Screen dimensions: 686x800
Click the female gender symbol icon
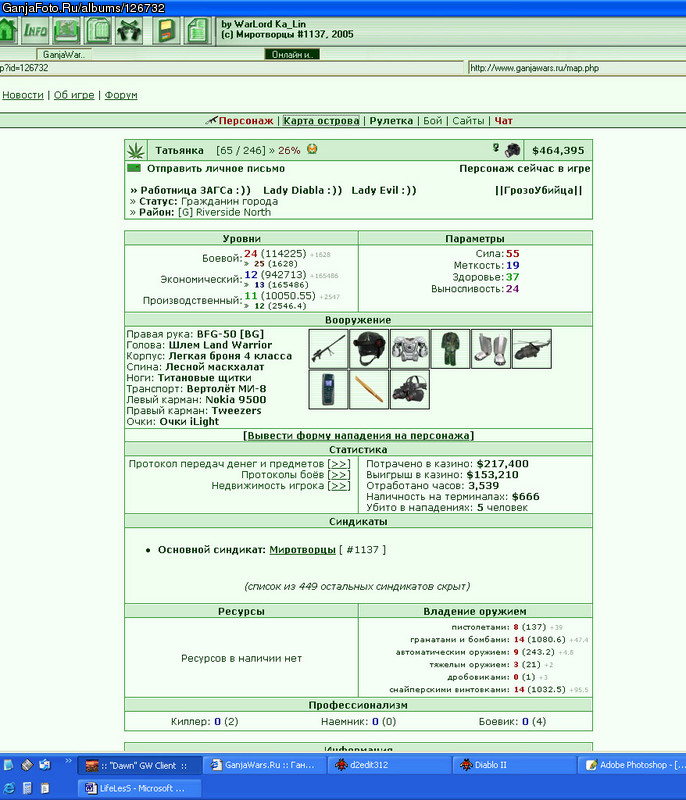pyautogui.click(x=496, y=148)
